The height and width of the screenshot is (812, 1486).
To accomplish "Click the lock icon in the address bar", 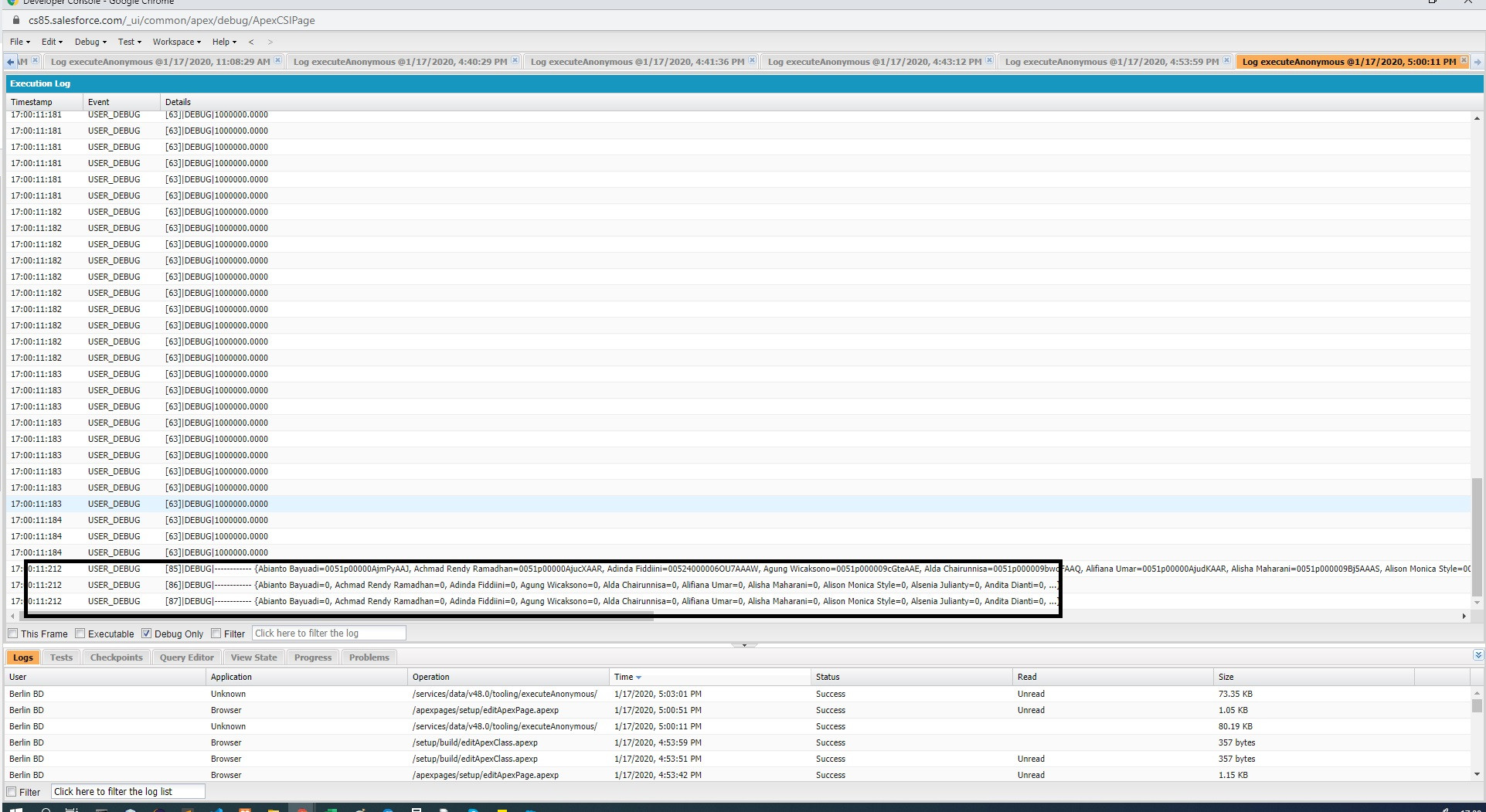I will coord(15,20).
